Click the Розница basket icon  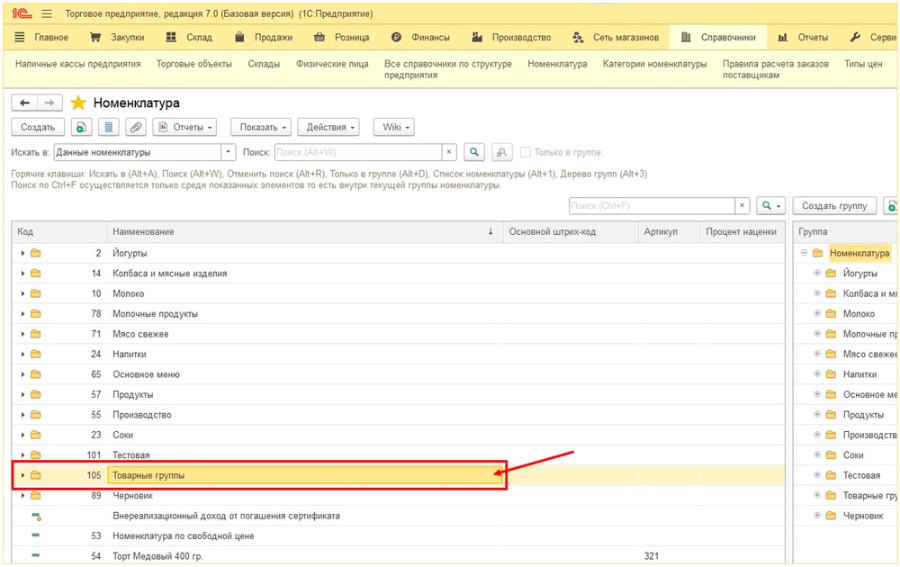pos(319,37)
